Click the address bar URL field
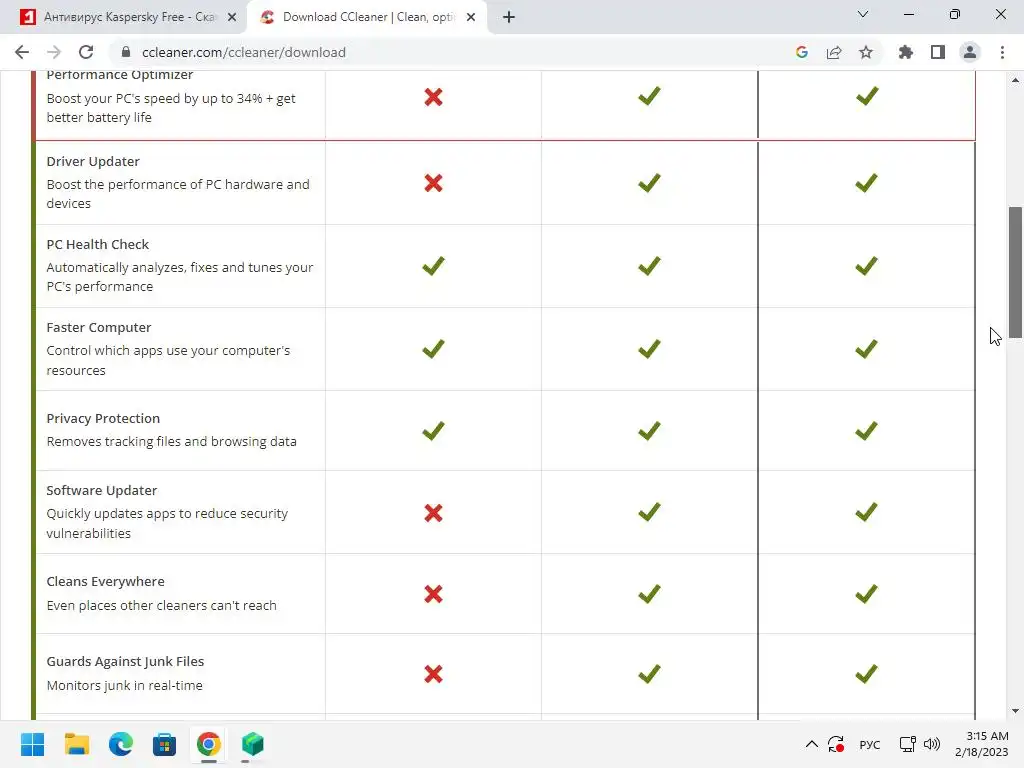 pyautogui.click(x=451, y=52)
